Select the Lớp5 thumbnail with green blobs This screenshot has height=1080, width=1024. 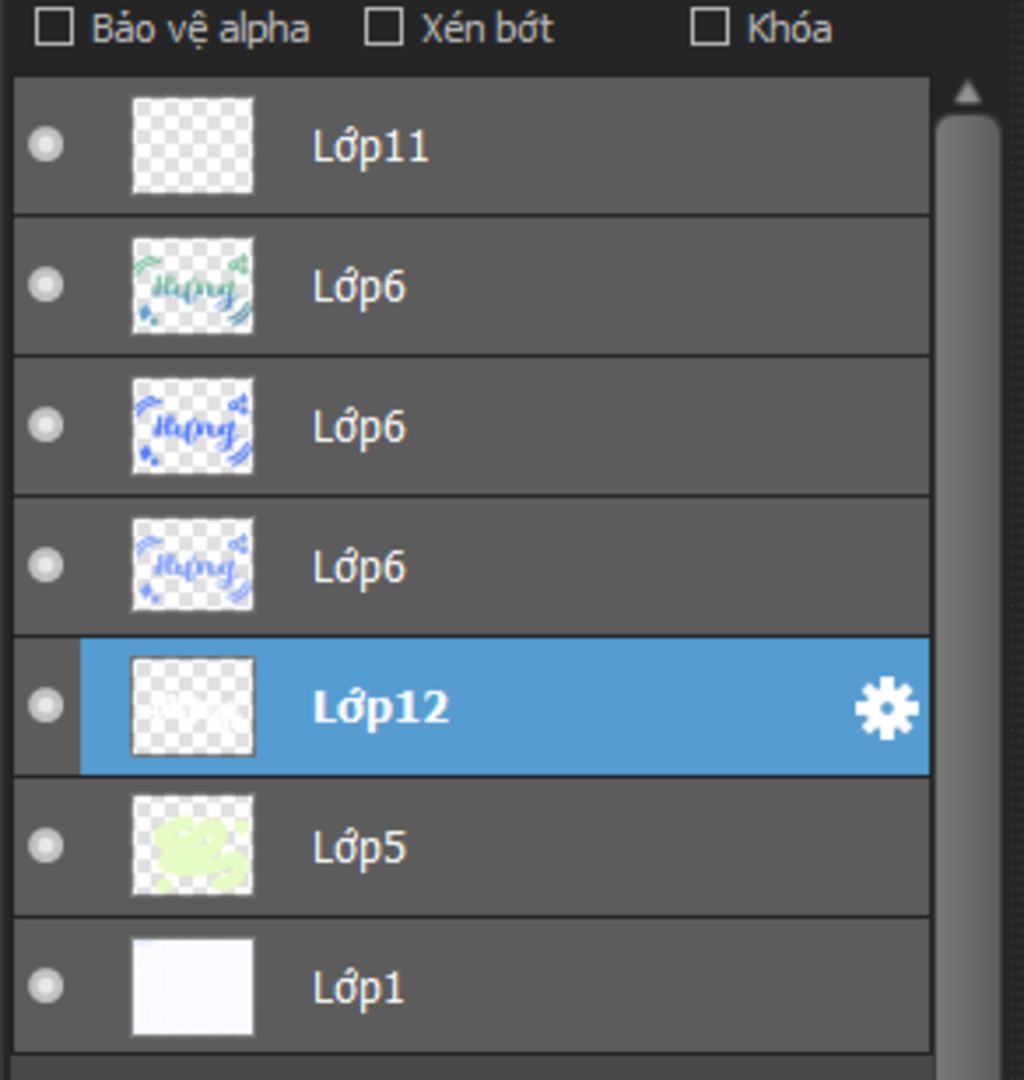tap(193, 846)
